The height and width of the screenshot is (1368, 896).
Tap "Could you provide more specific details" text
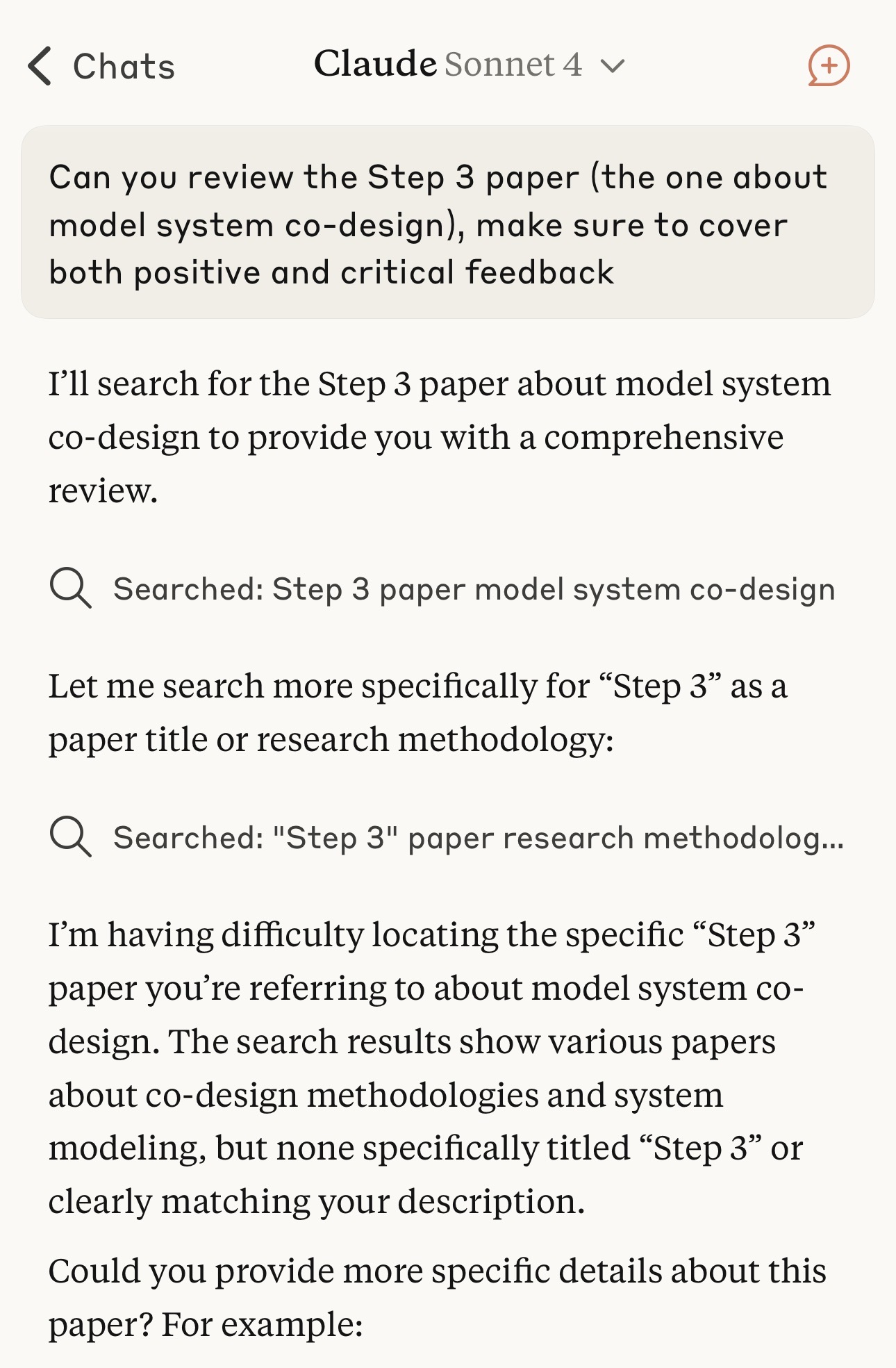[x=438, y=1271]
